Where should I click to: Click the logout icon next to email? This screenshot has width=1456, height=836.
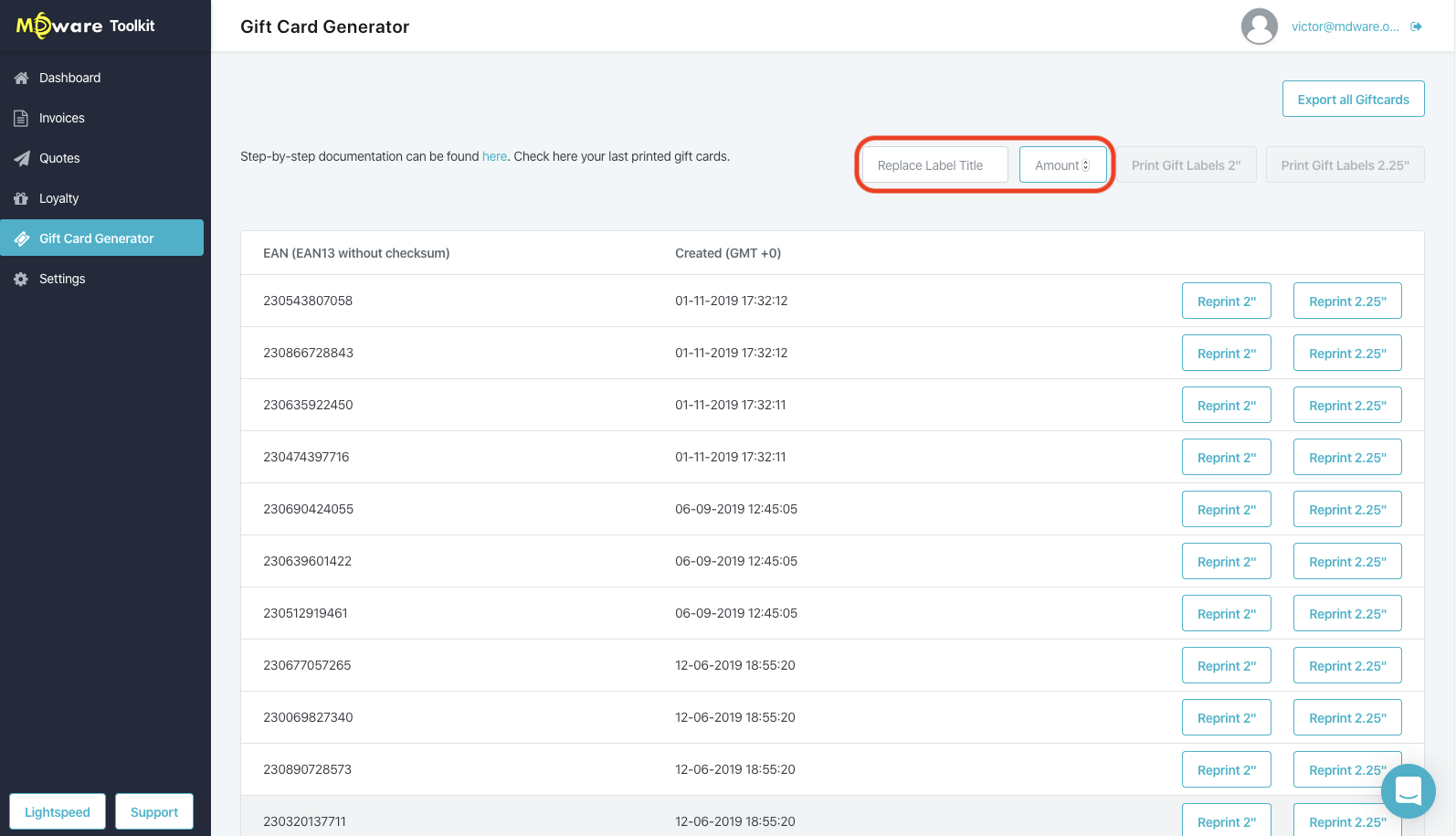pyautogui.click(x=1417, y=26)
